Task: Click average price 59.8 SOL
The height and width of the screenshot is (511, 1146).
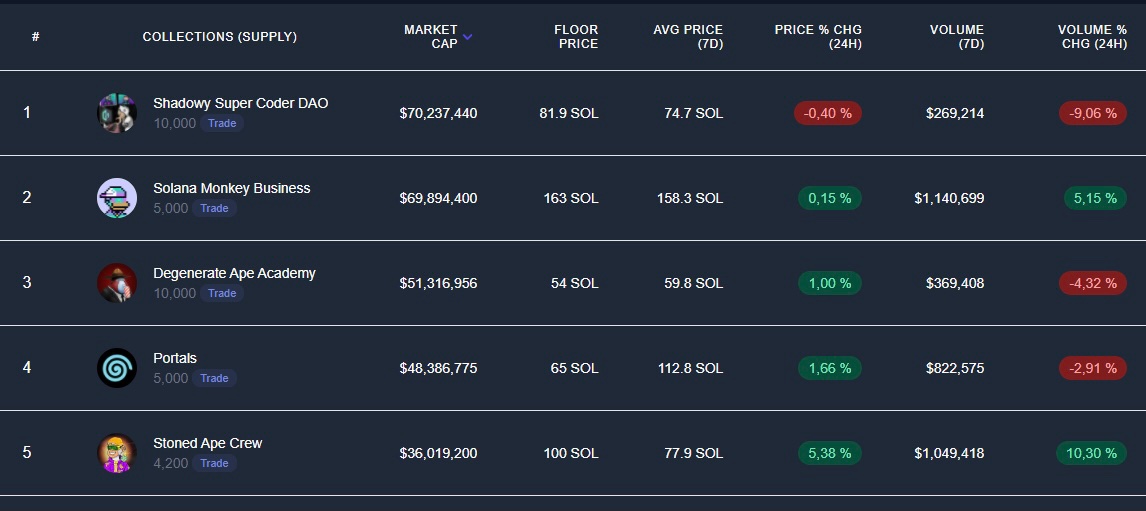Action: tap(694, 283)
